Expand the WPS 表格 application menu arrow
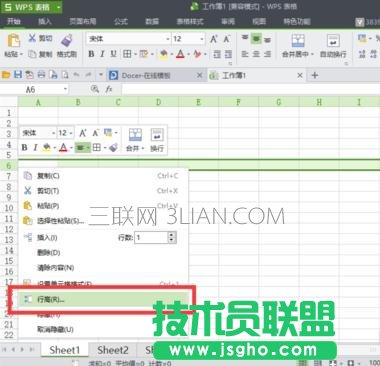Viewport: 380px width, 366px height. point(58,7)
